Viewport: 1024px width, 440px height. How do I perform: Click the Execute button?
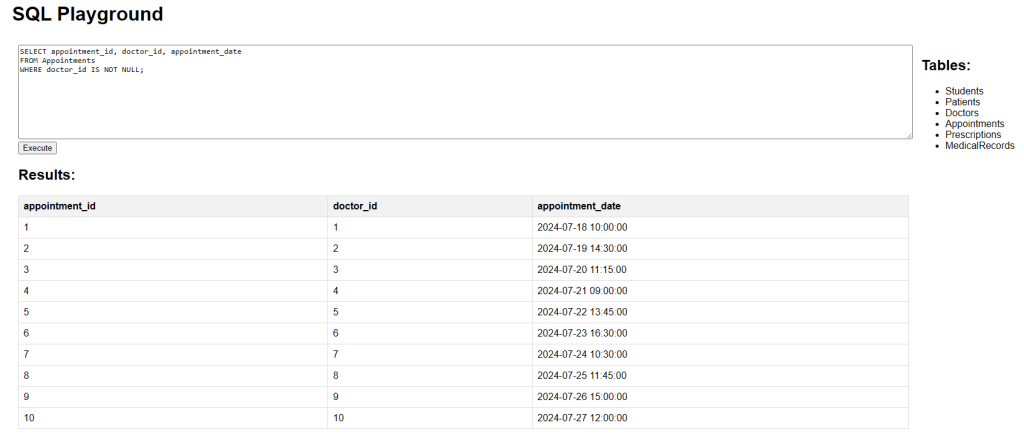point(37,148)
